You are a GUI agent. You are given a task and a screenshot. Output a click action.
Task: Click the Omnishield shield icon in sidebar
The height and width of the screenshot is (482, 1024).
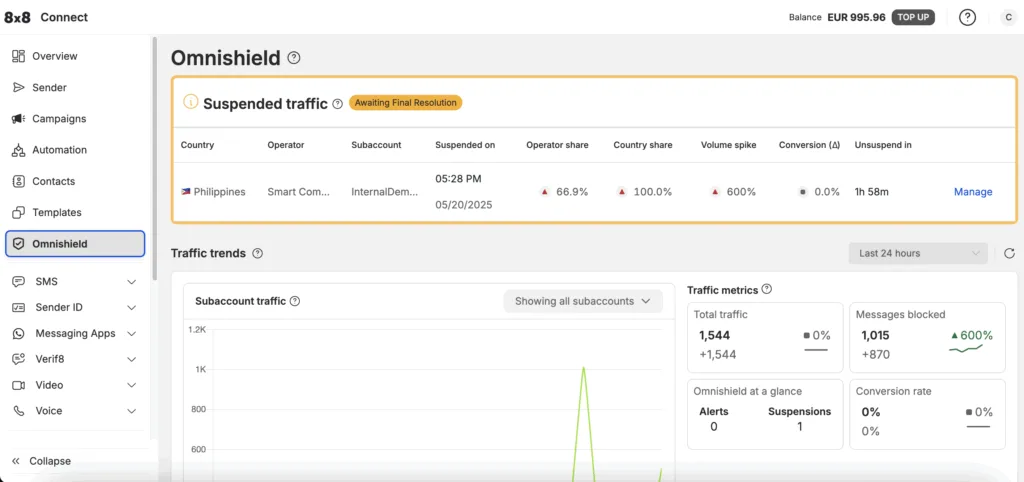[18, 244]
